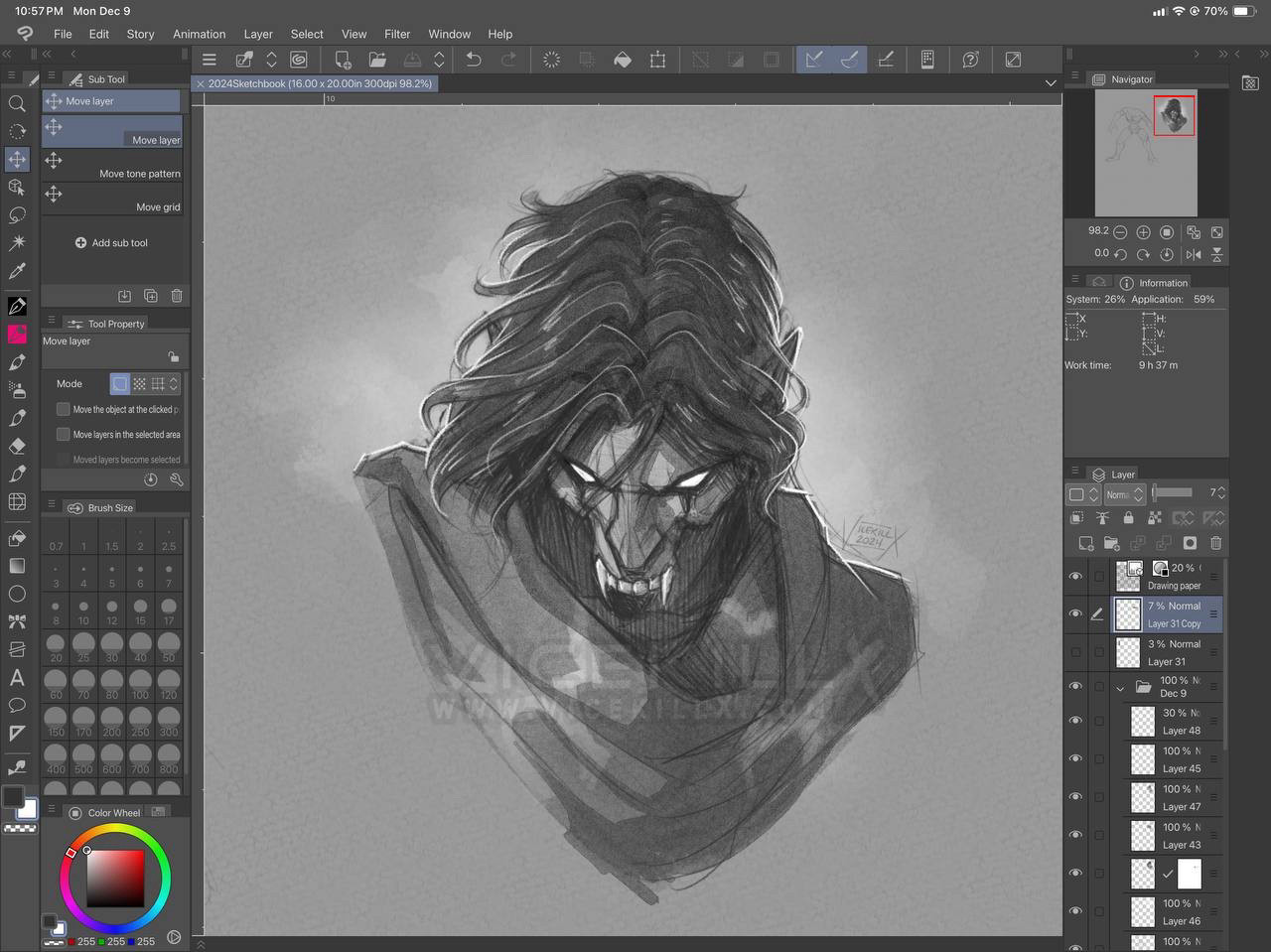This screenshot has width=1271, height=952.
Task: Select the Text tool
Action: (17, 678)
